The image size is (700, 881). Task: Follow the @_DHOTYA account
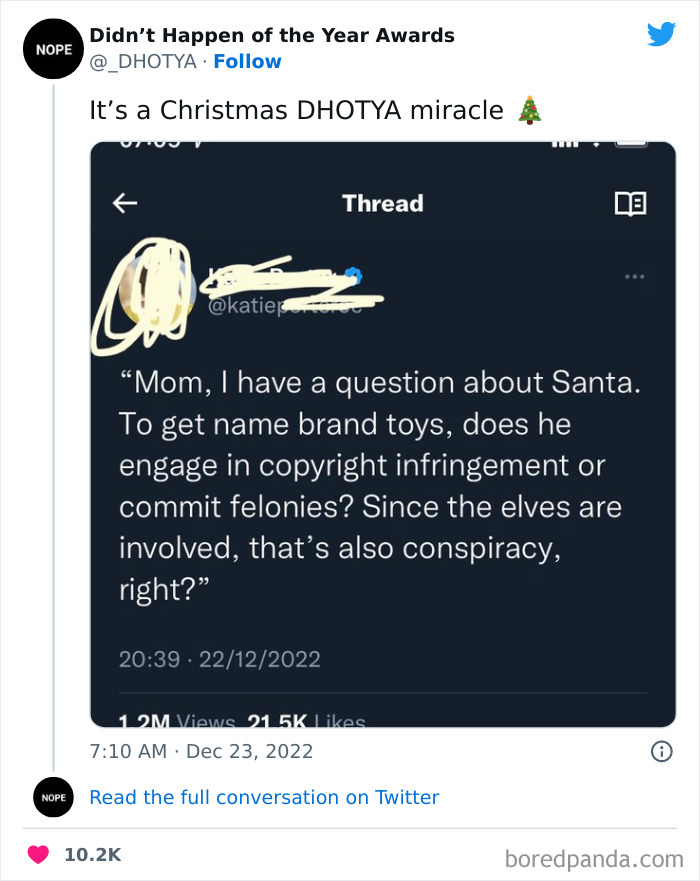click(247, 61)
